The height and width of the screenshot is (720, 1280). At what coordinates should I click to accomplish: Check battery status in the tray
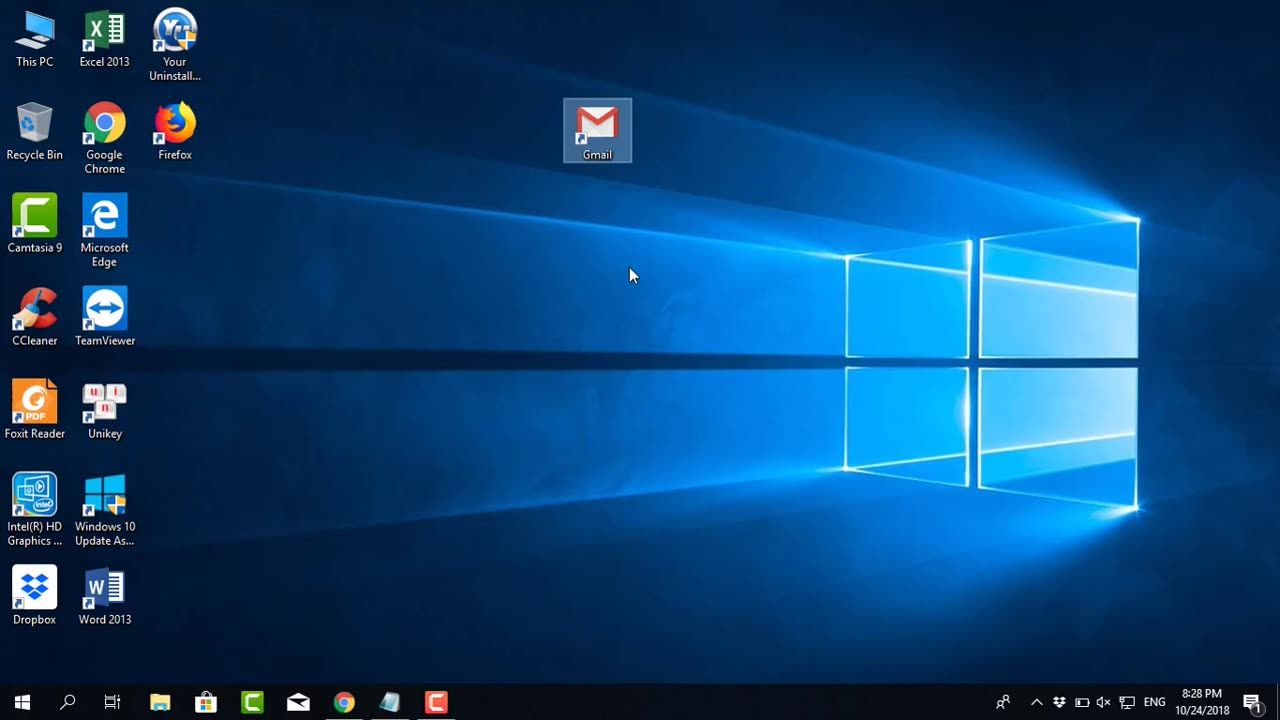pyautogui.click(x=1082, y=702)
